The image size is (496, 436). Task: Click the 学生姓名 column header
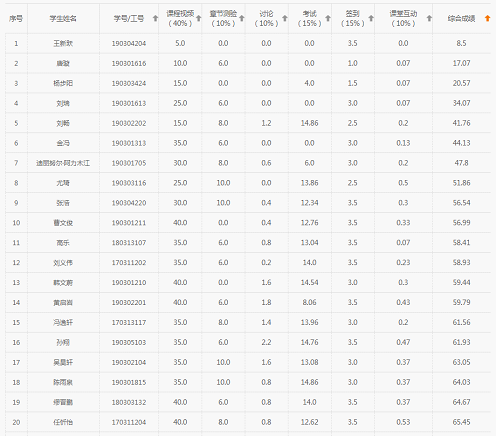point(63,19)
